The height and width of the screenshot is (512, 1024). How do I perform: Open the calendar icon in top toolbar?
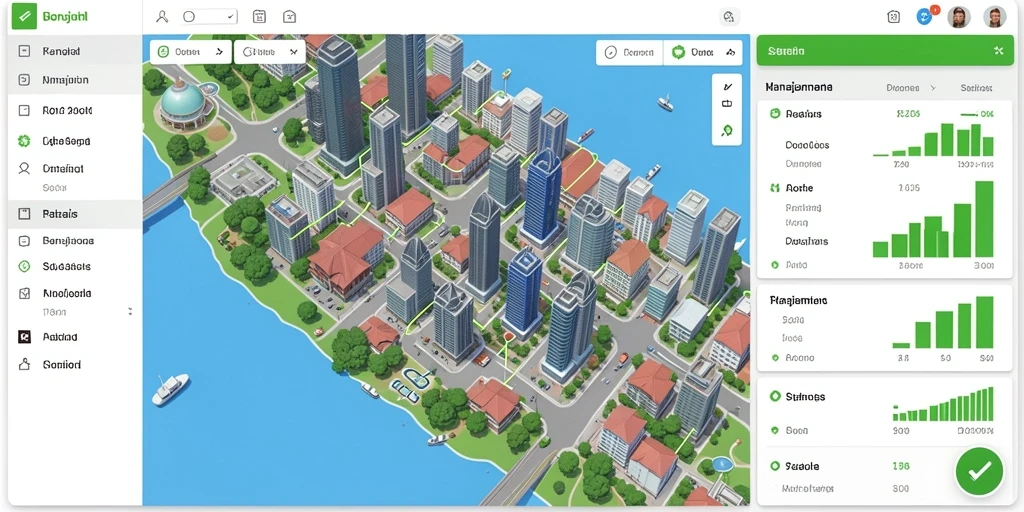tap(259, 16)
